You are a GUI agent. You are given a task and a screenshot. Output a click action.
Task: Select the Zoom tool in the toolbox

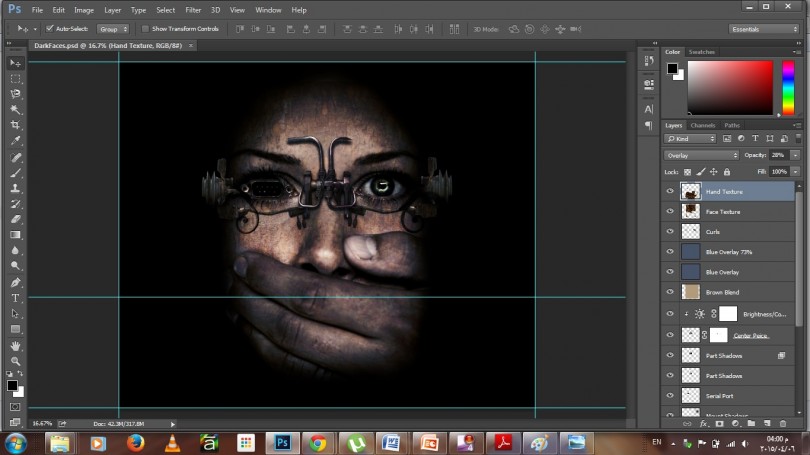pos(15,361)
